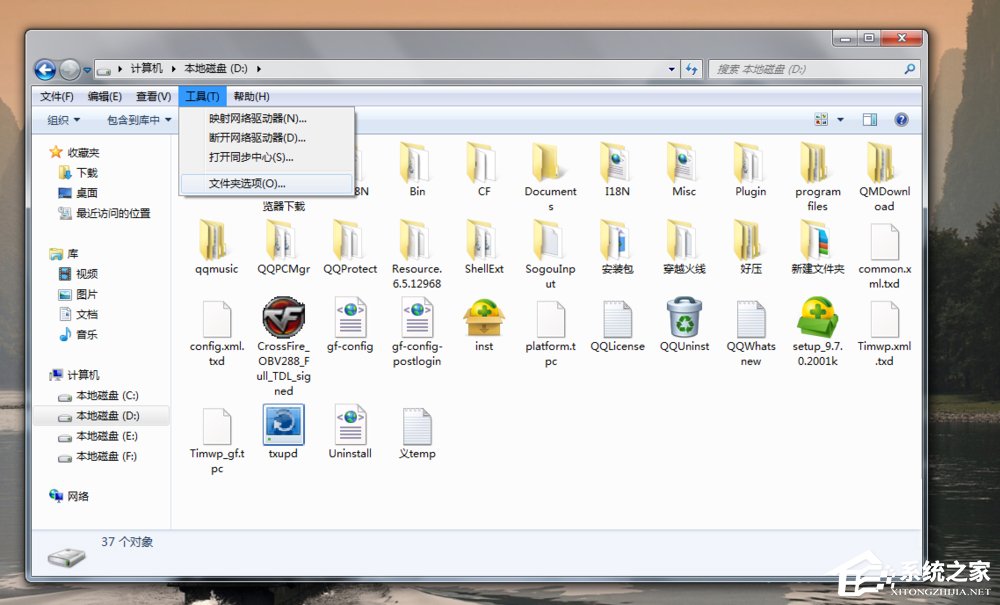The width and height of the screenshot is (1000, 605).
Task: Click the help question mark icon
Action: tap(901, 120)
